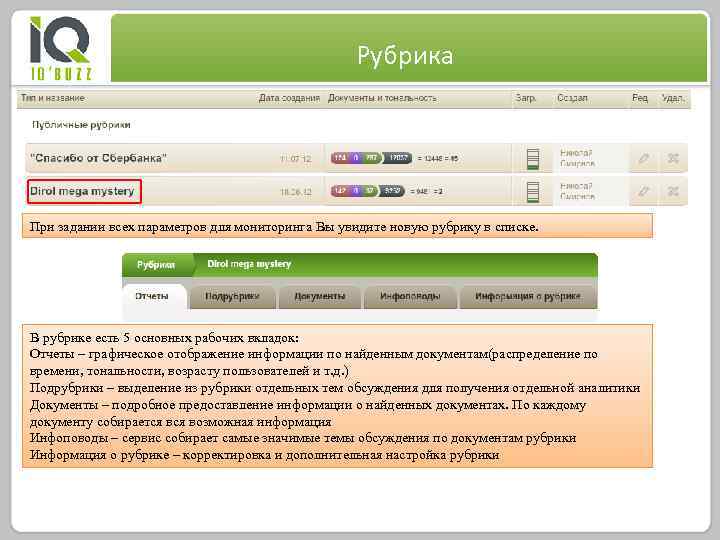The width and height of the screenshot is (720, 540).
Task: Open the Инфоповоды tab
Action: (410, 297)
